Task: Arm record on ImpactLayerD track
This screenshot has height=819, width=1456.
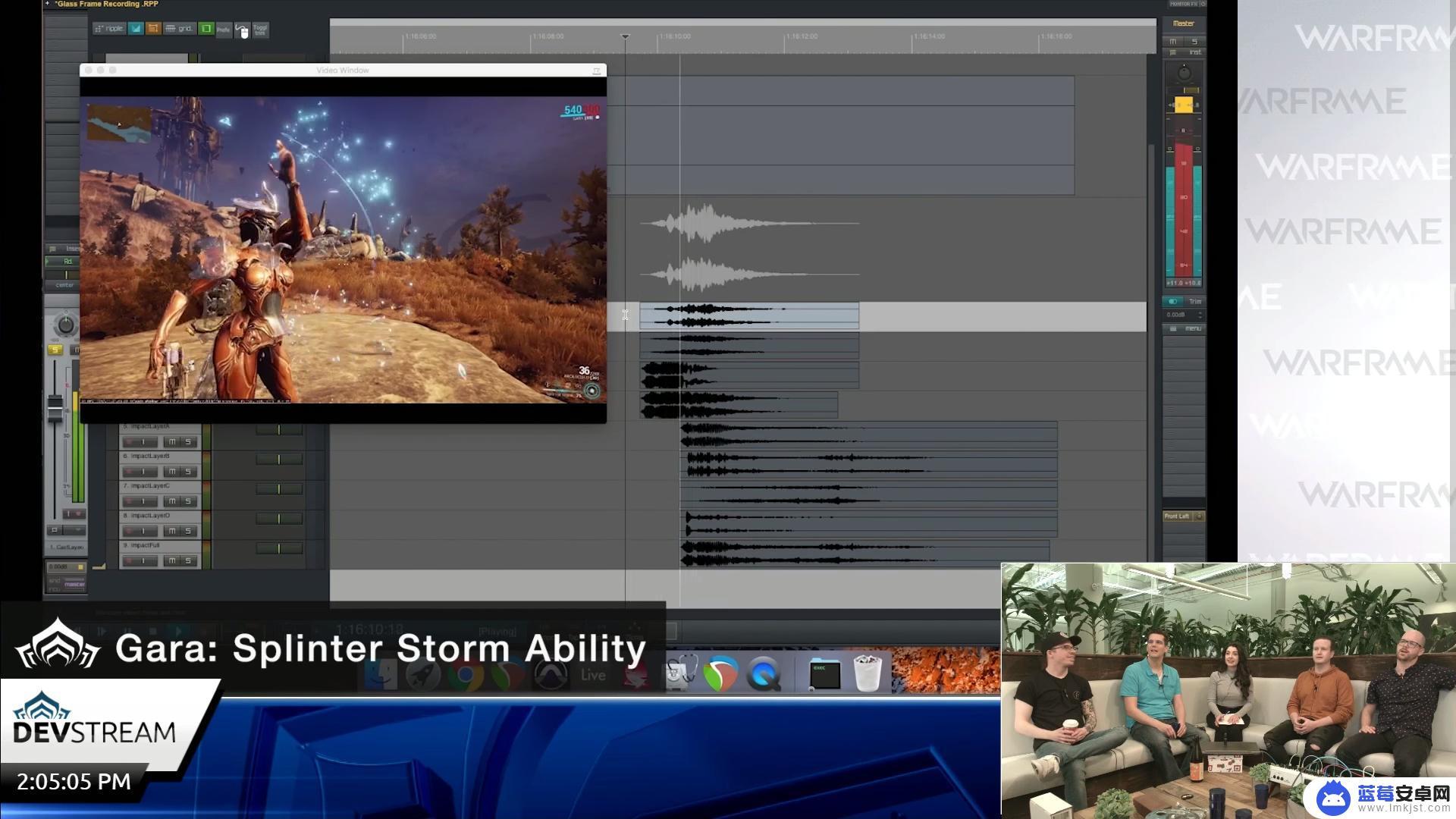Action: pos(130,531)
